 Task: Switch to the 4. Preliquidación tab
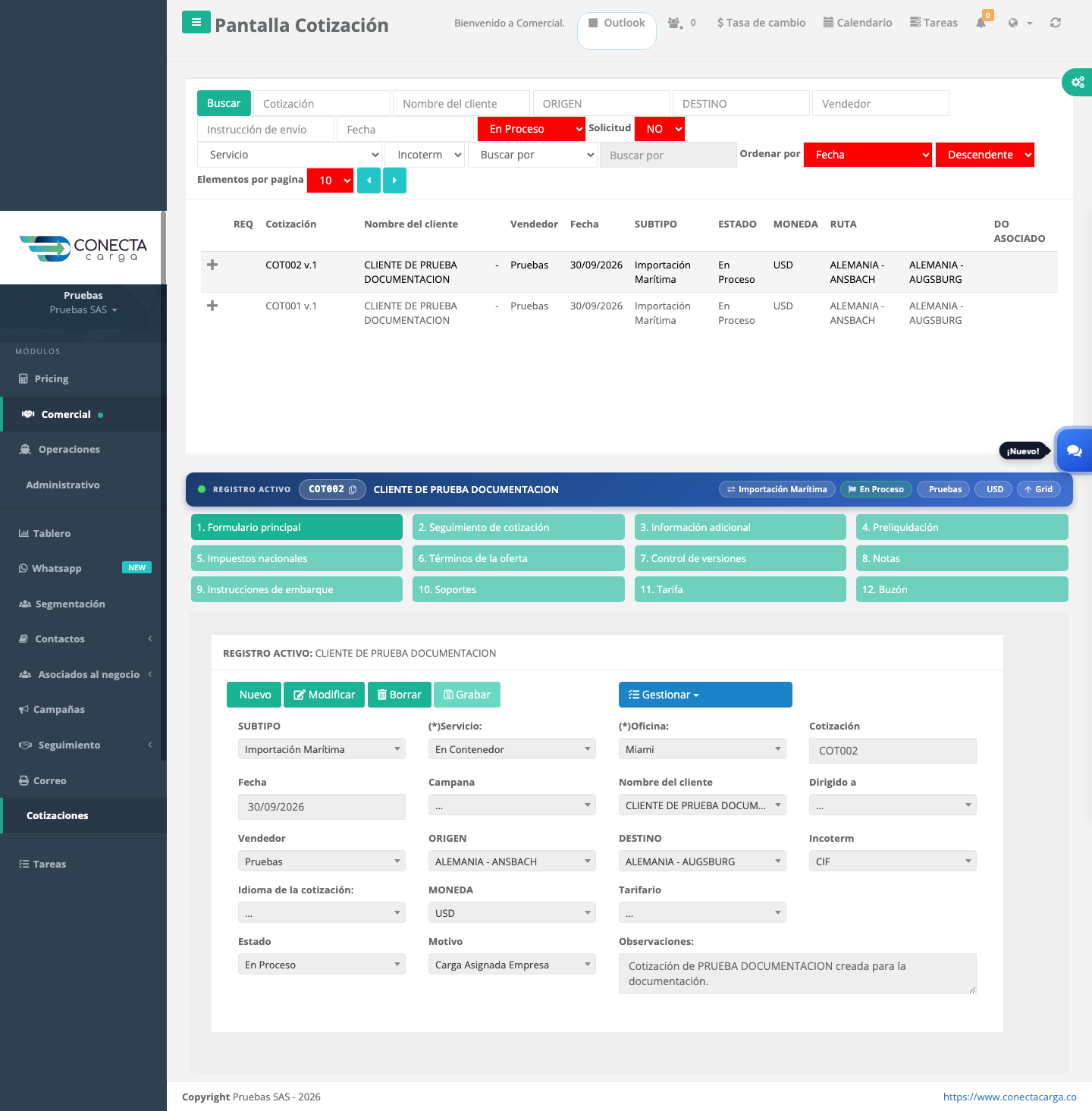pyautogui.click(x=962, y=527)
